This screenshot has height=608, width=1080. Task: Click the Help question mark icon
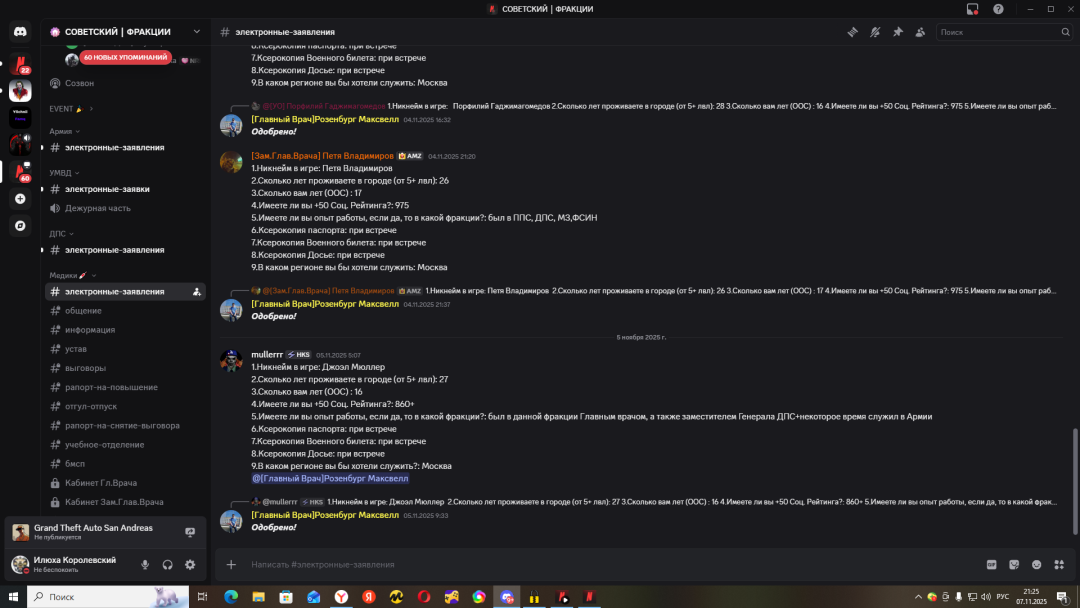click(x=998, y=9)
